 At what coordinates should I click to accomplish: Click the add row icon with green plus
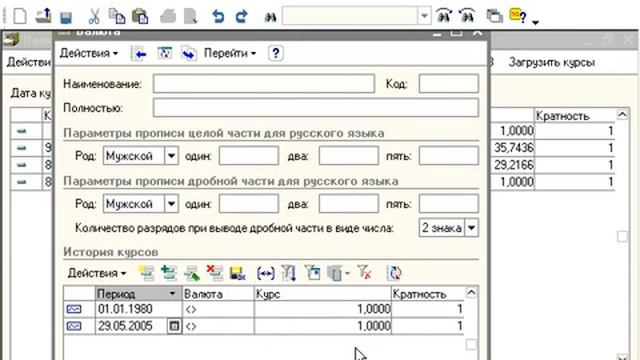pos(169,273)
